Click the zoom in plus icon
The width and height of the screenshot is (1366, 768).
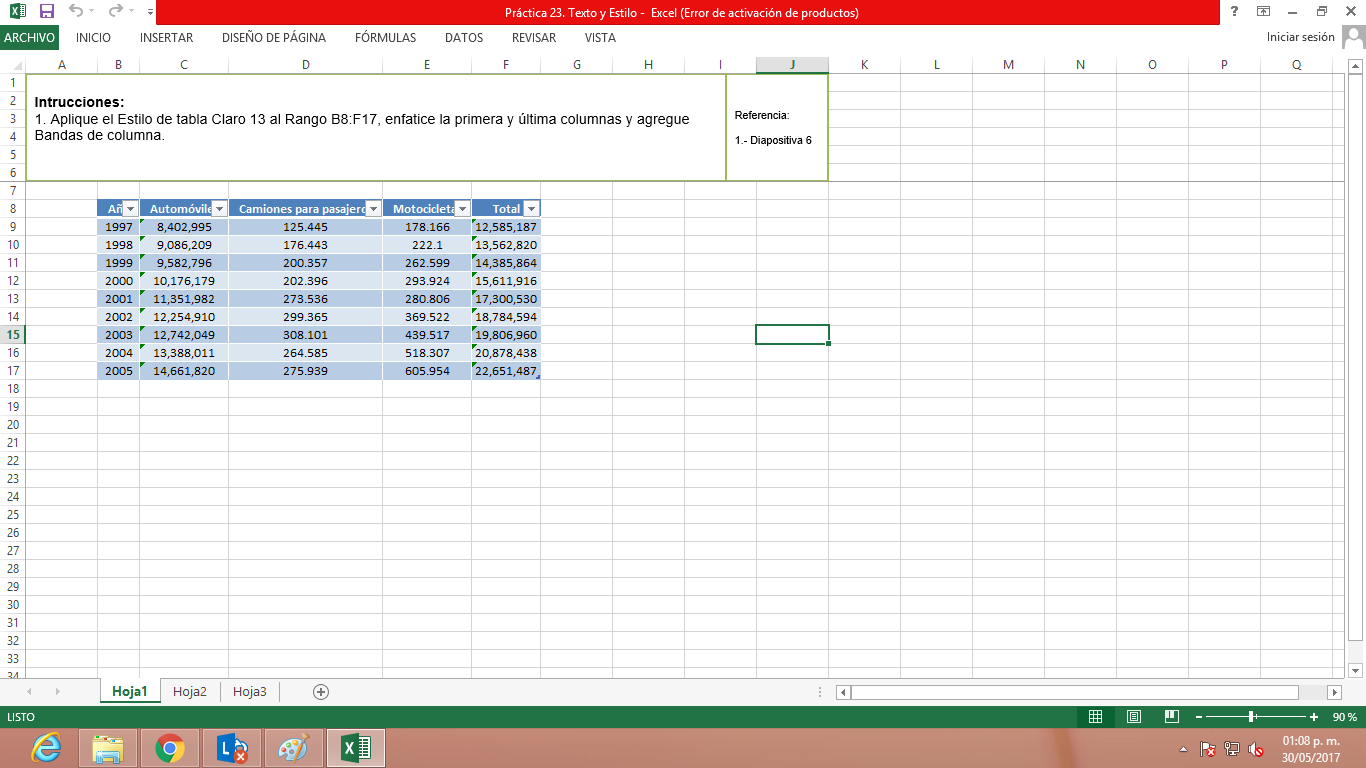1313,717
